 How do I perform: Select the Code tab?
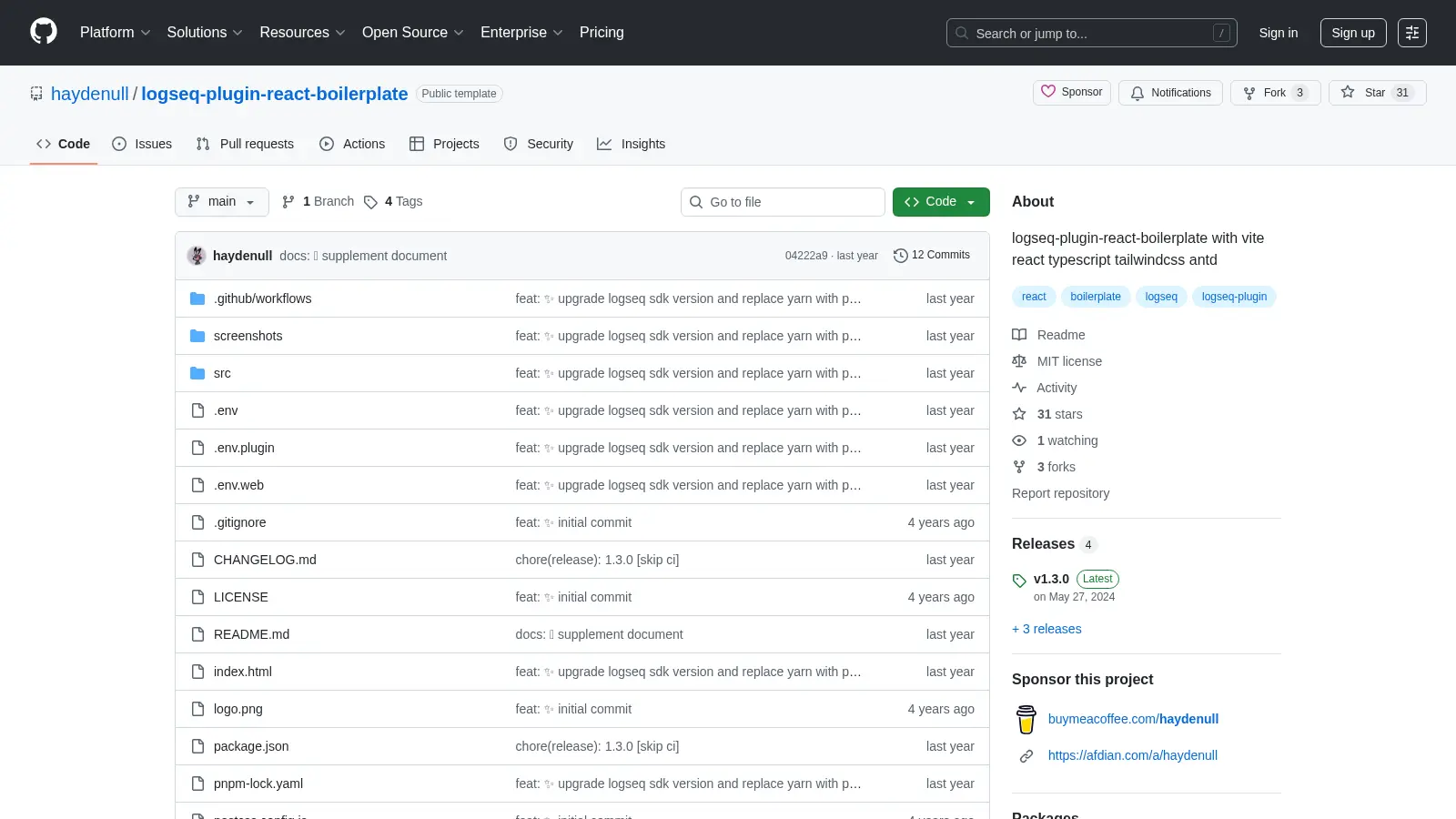[x=64, y=144]
